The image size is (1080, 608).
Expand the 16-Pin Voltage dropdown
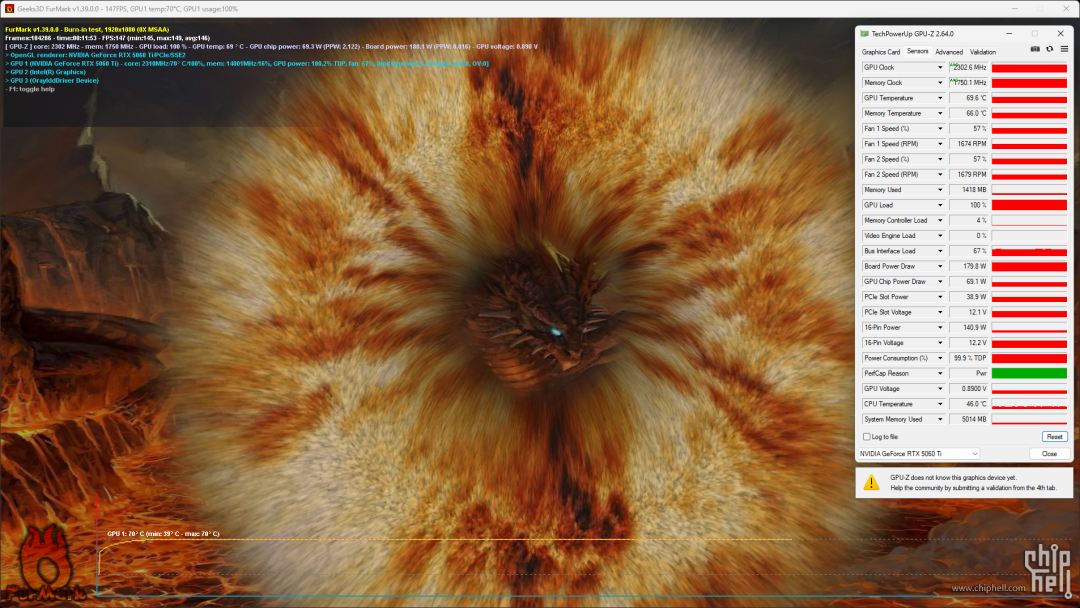[x=939, y=343]
